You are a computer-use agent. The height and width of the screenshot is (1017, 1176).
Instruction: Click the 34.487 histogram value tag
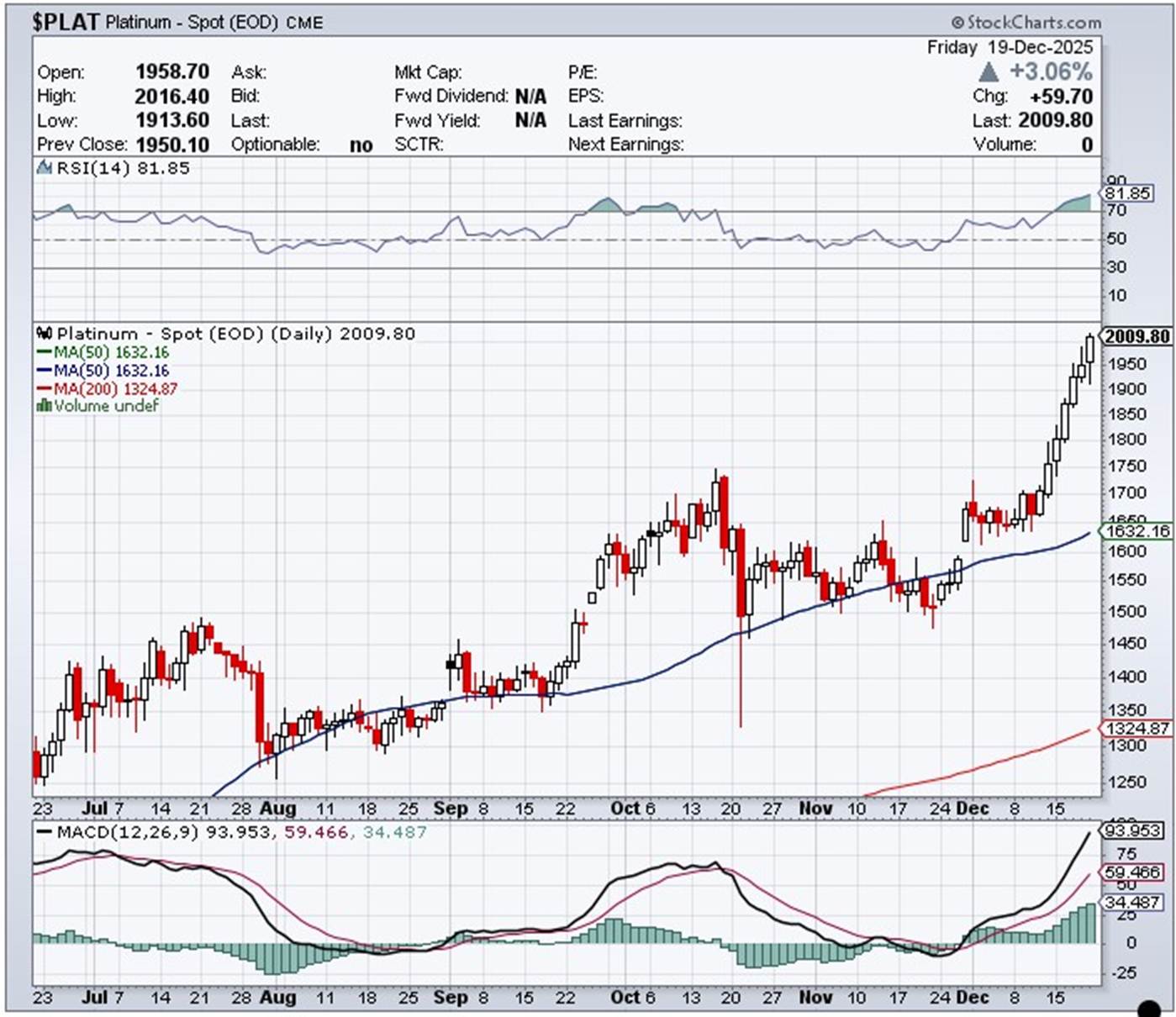point(1132,902)
